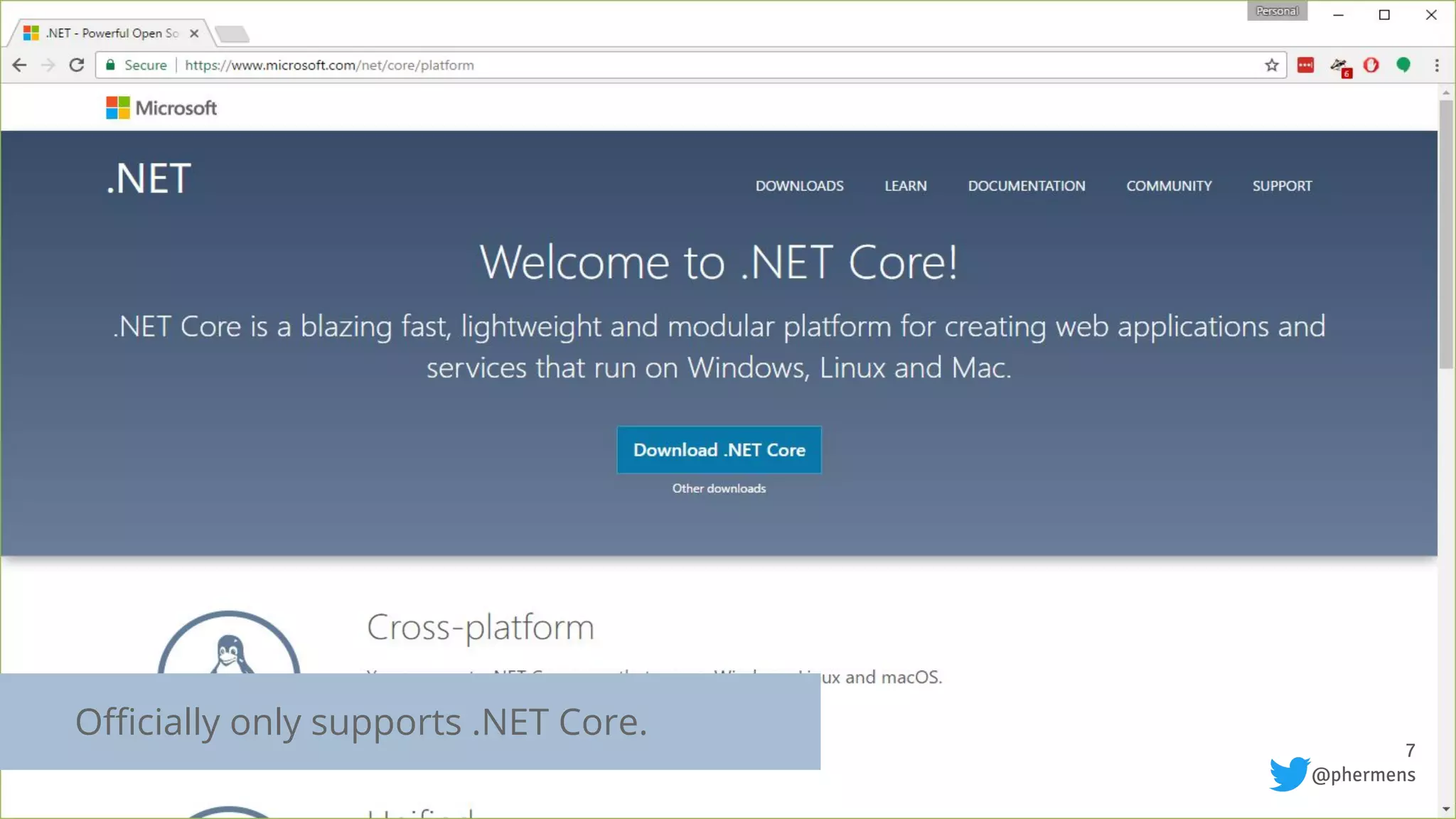
Task: Open a new tab button
Action: tap(232, 33)
